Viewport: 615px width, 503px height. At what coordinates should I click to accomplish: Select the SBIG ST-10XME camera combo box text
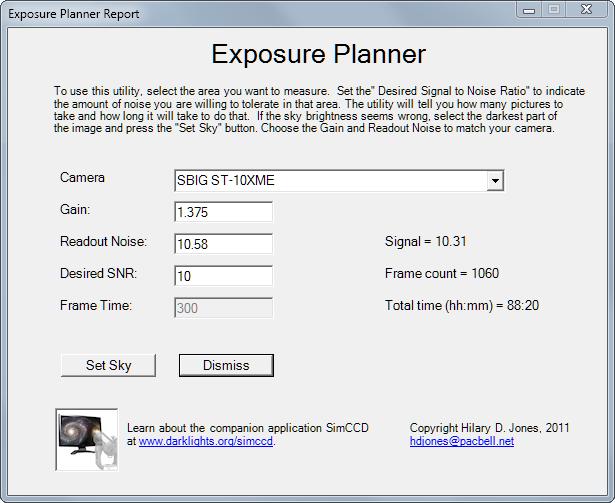coord(328,181)
